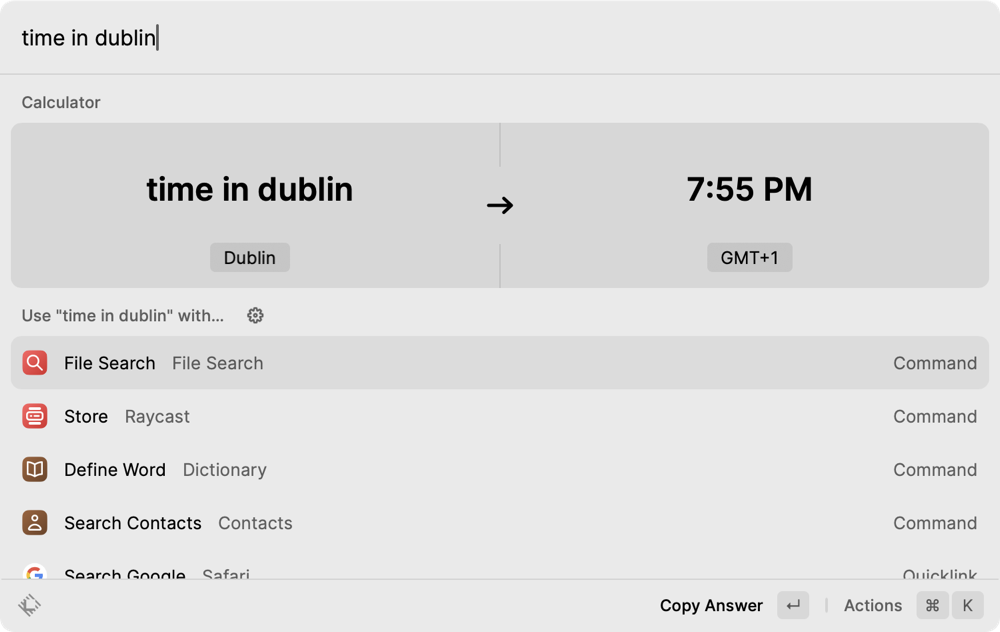
Task: Click the K key badge
Action: click(x=967, y=605)
